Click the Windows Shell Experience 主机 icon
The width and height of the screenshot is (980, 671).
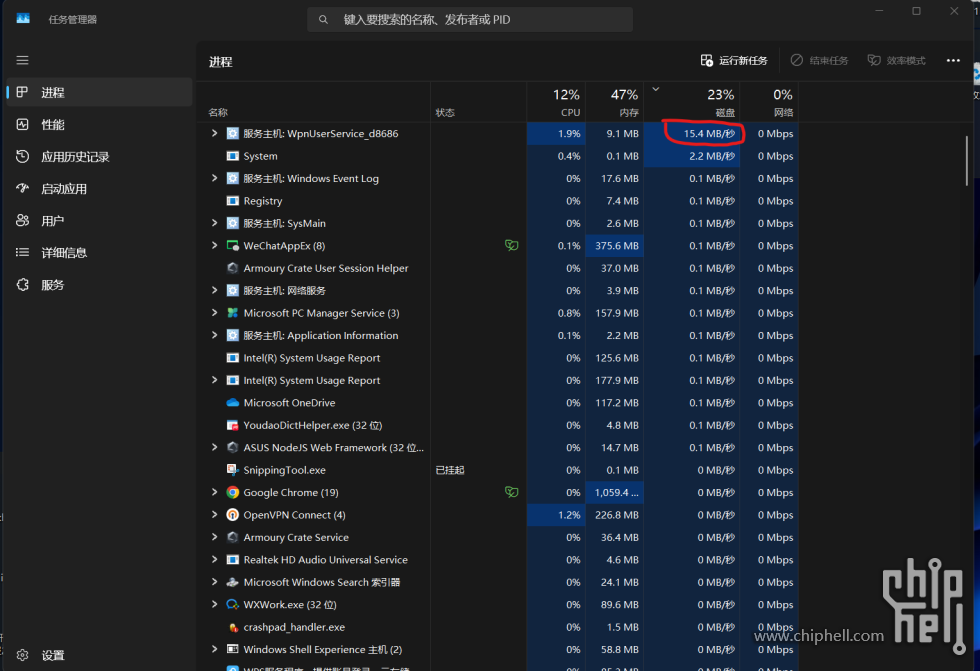tap(232, 650)
